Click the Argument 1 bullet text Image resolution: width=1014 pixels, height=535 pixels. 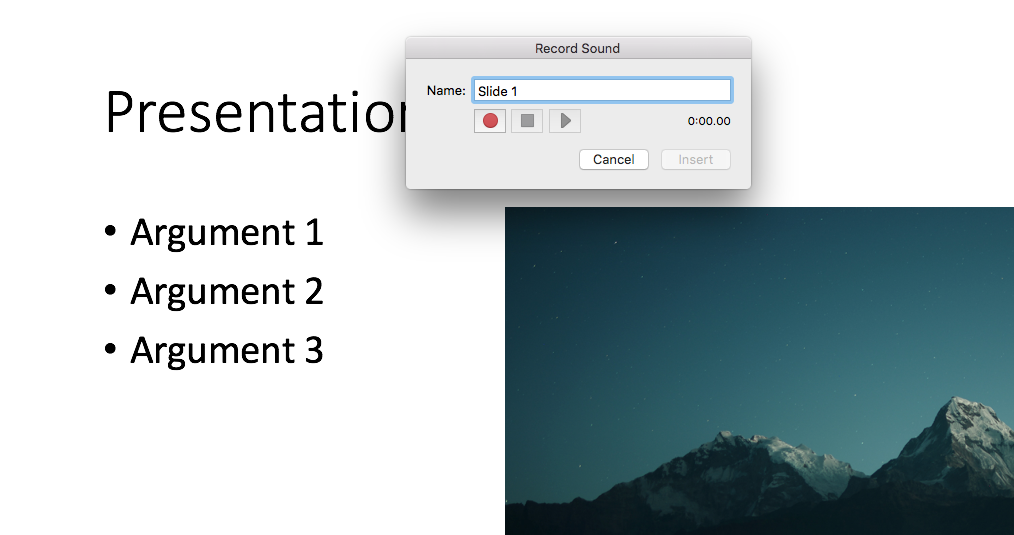[x=227, y=232]
